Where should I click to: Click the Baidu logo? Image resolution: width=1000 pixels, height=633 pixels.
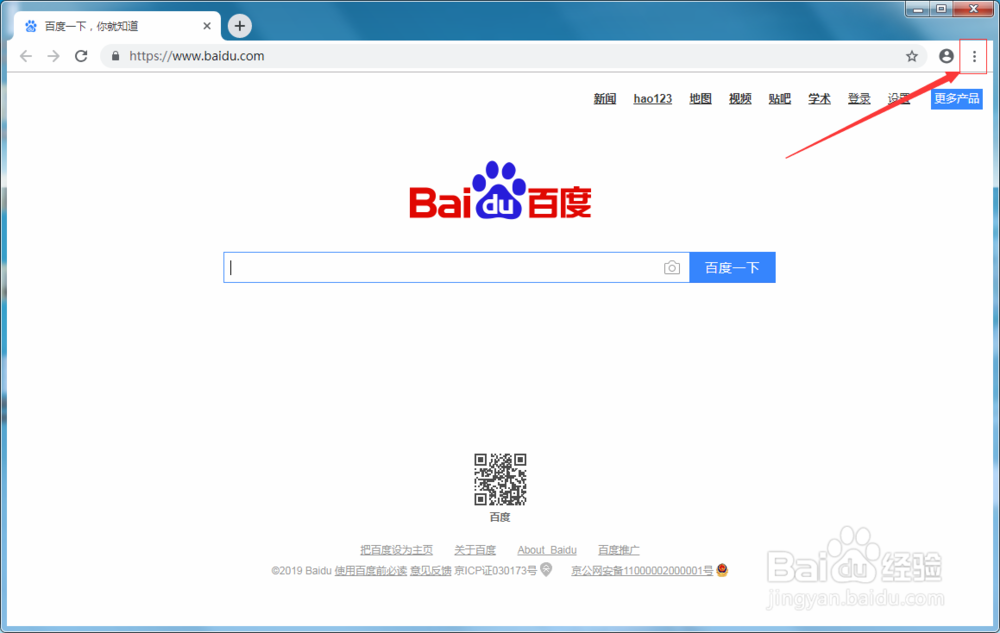coord(500,190)
